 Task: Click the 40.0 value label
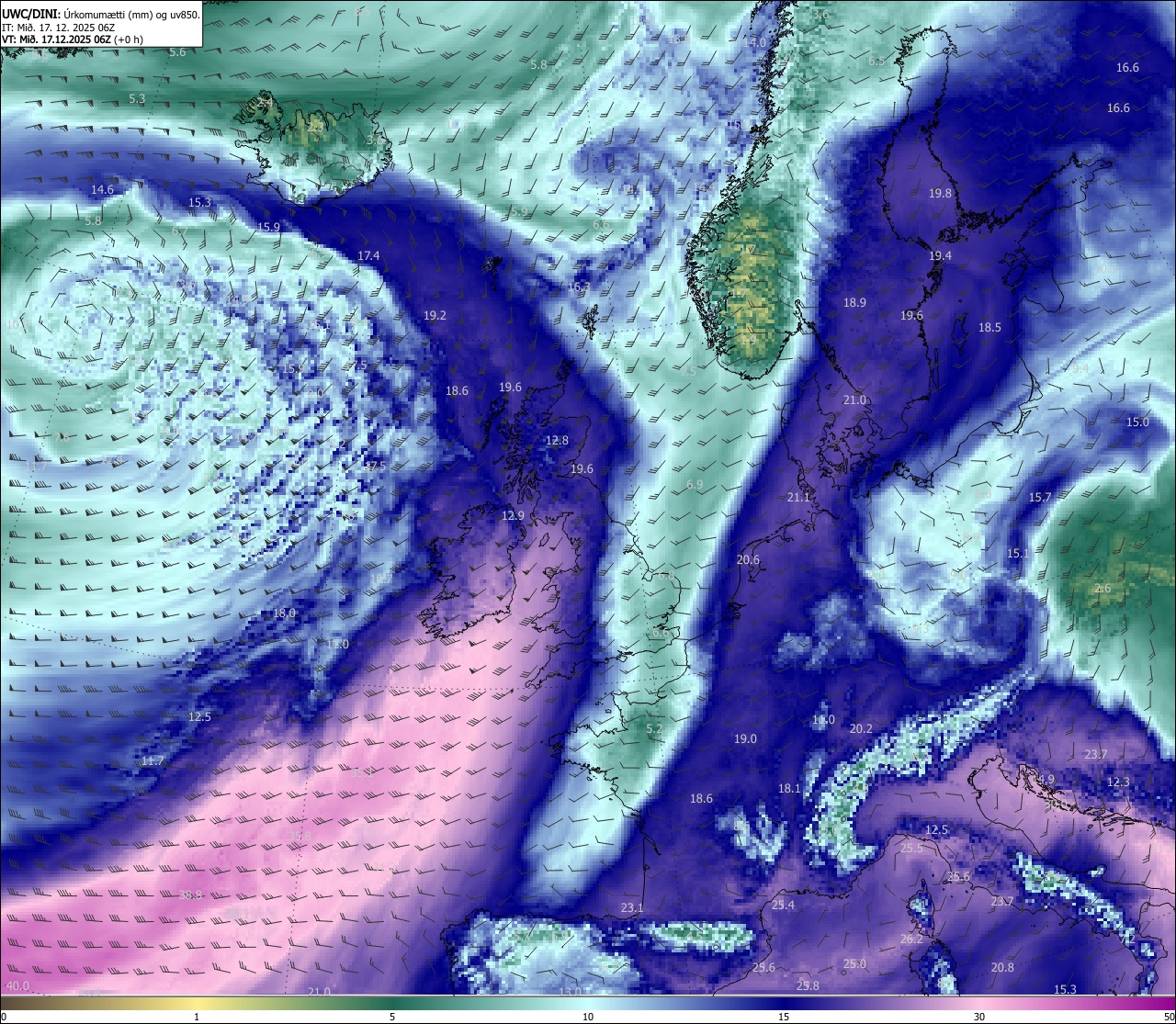(17, 985)
